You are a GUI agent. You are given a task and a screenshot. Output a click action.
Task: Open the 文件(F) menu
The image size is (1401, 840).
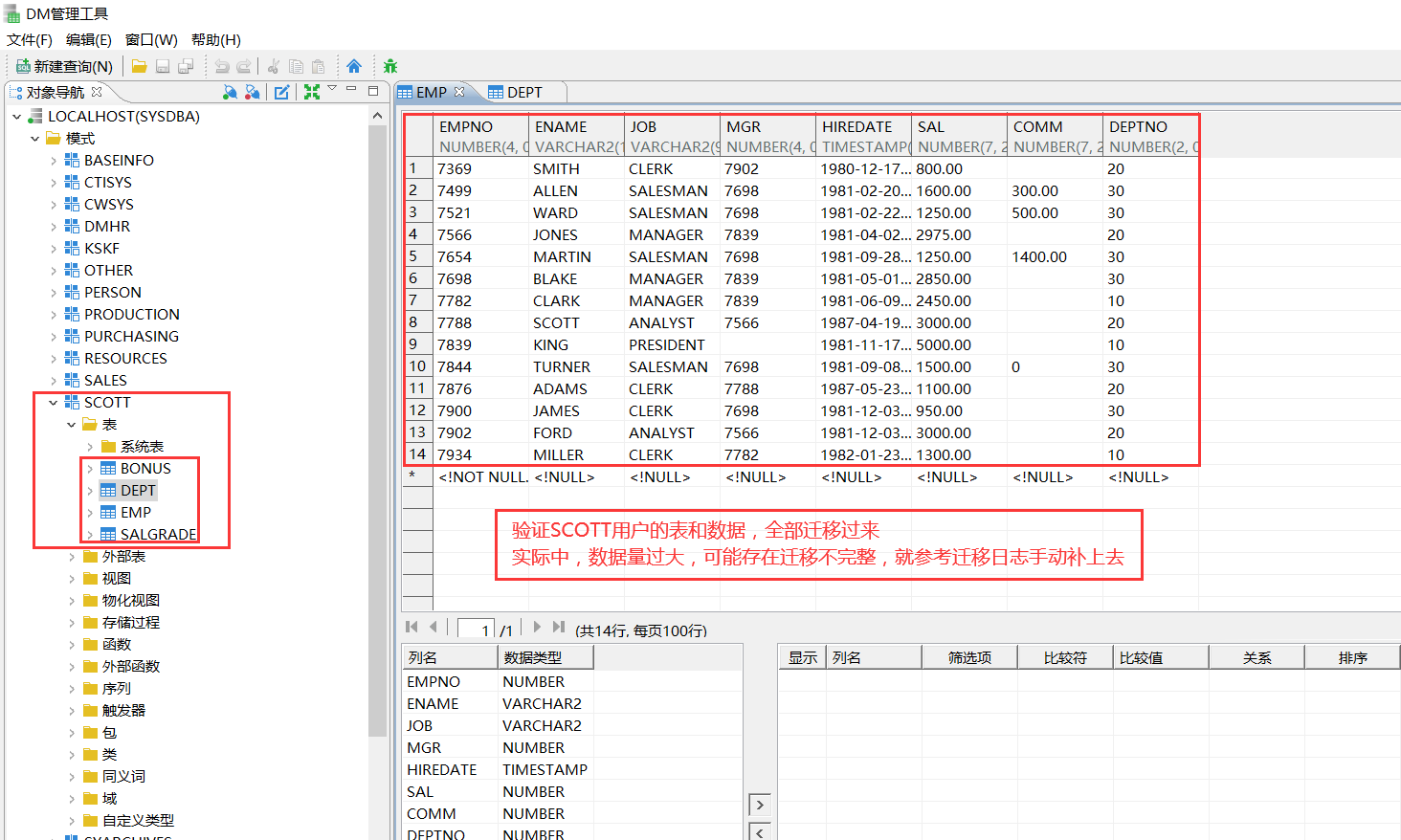tap(30, 39)
